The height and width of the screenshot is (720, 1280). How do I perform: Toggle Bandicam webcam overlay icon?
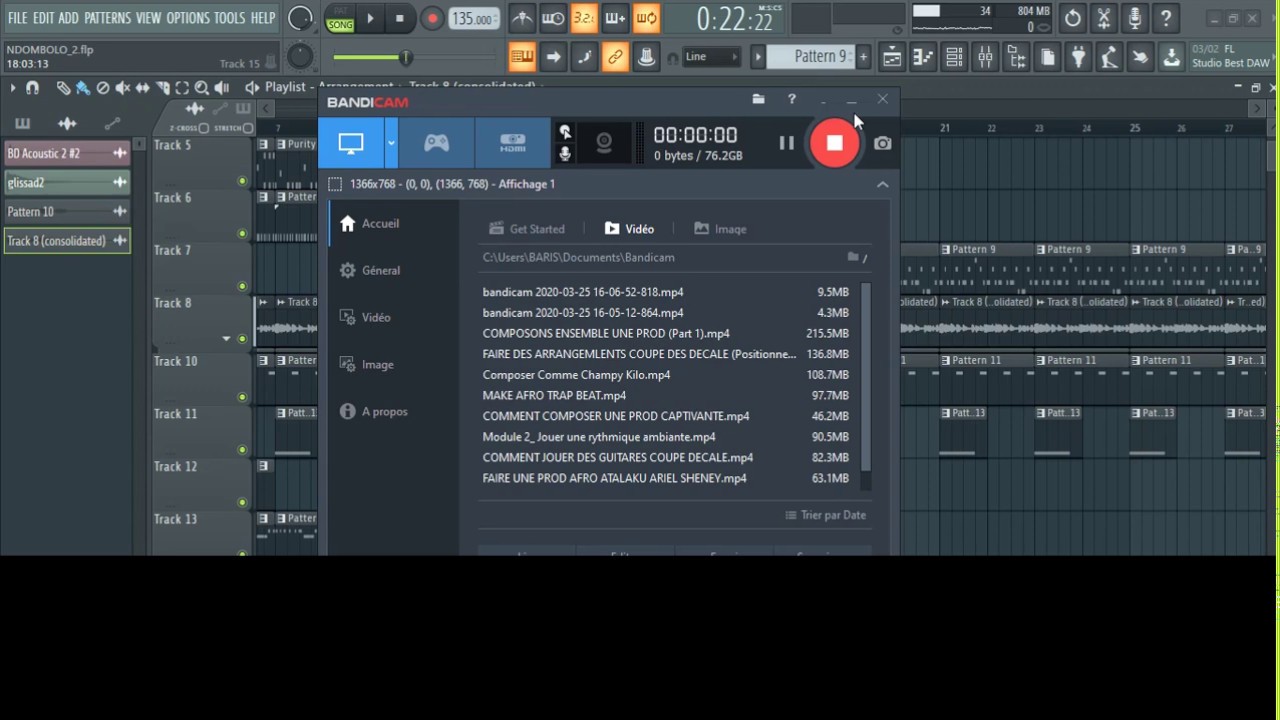click(x=604, y=143)
